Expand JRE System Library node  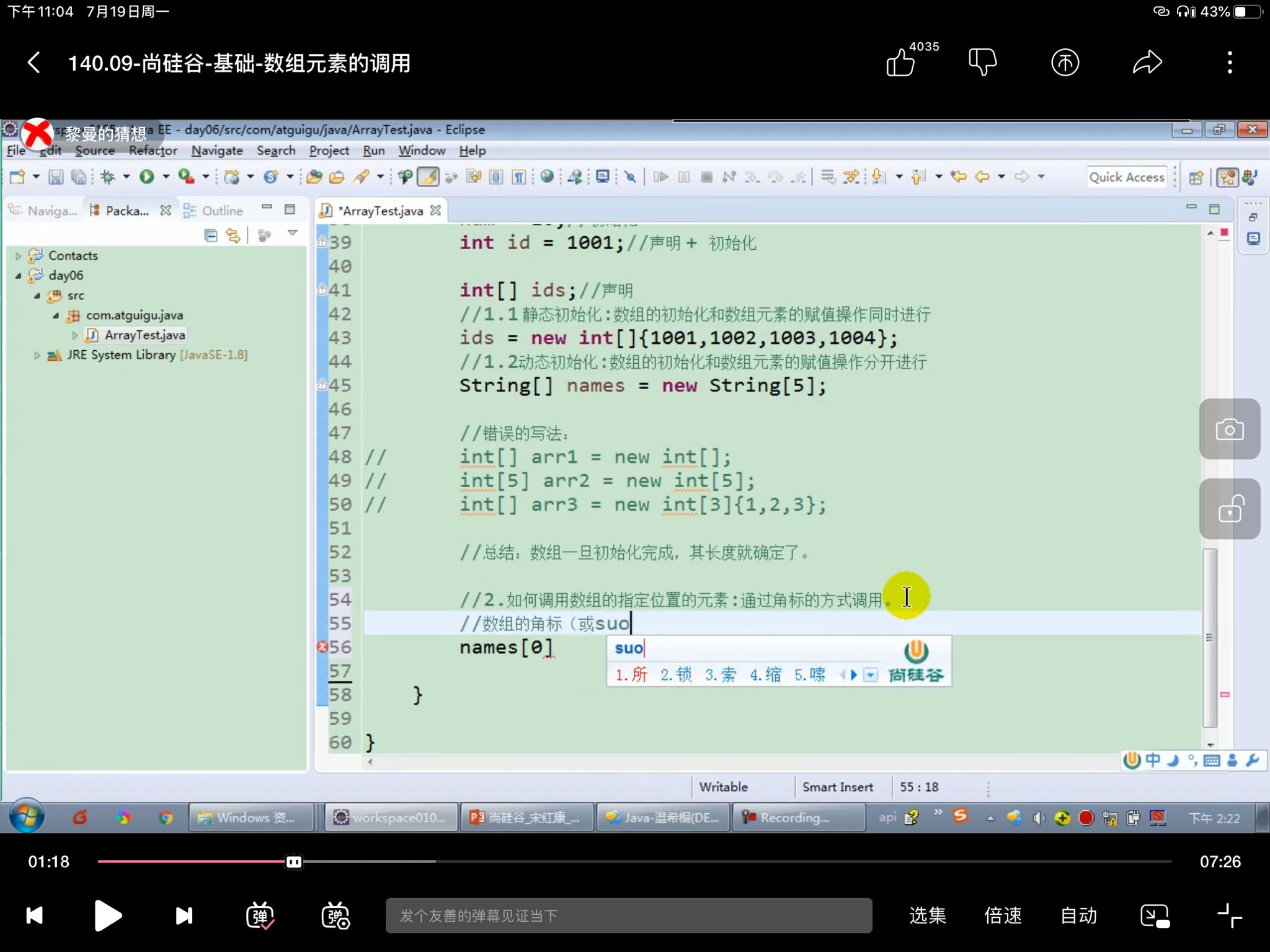pos(37,355)
